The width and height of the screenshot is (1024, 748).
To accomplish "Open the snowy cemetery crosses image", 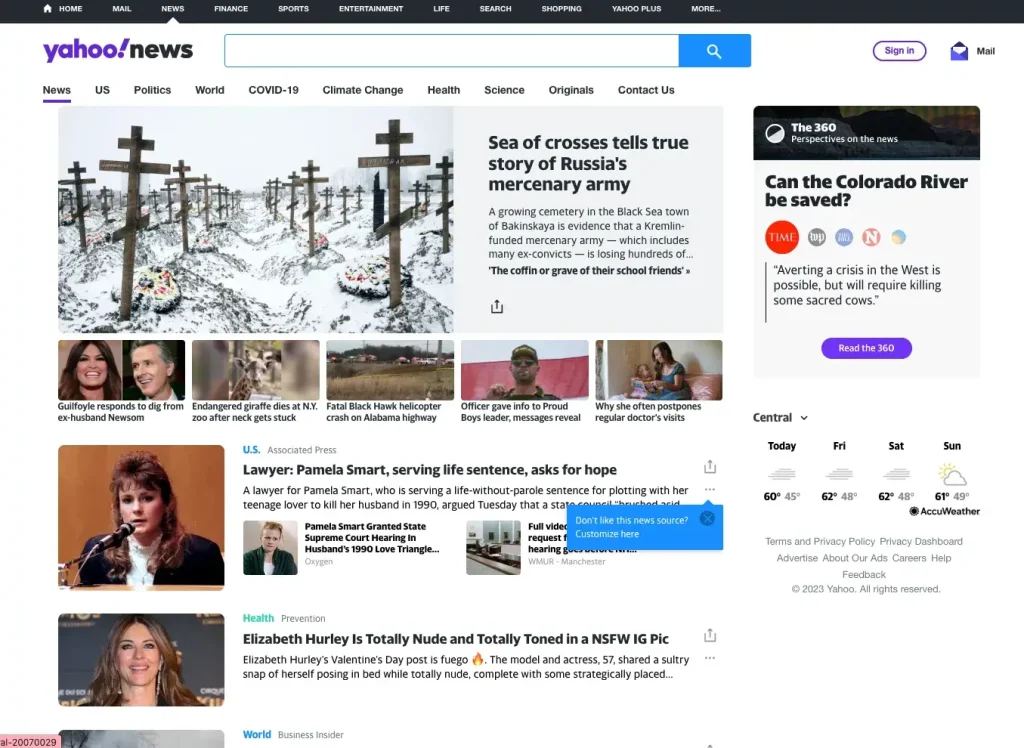I will pos(255,220).
